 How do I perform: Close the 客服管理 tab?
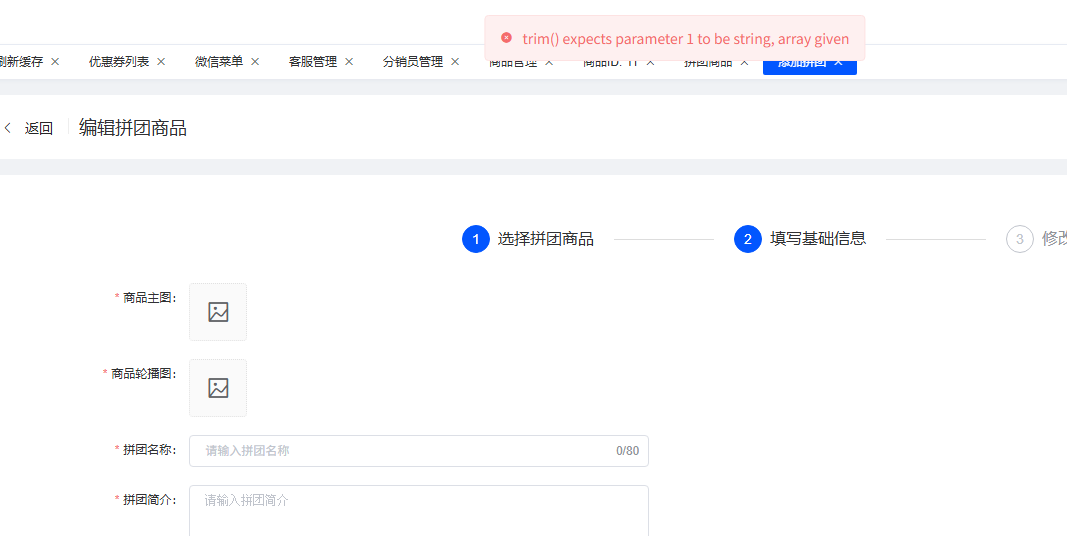(349, 61)
